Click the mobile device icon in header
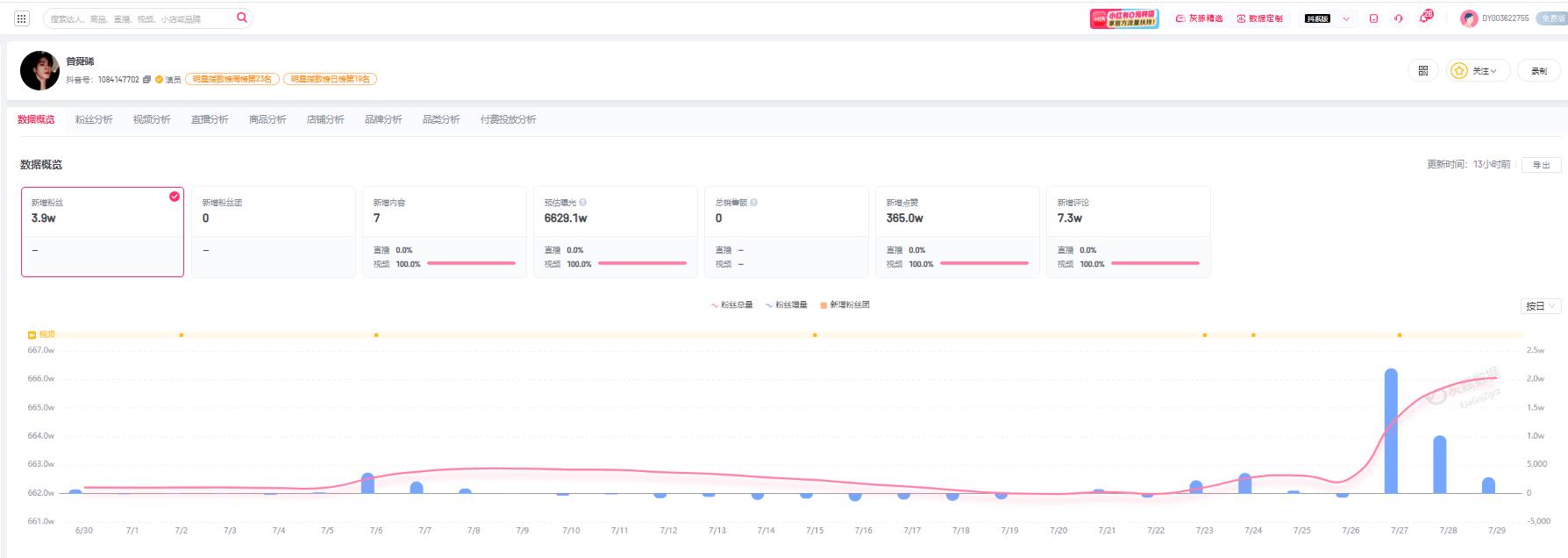The image size is (1568, 558). pyautogui.click(x=1373, y=18)
